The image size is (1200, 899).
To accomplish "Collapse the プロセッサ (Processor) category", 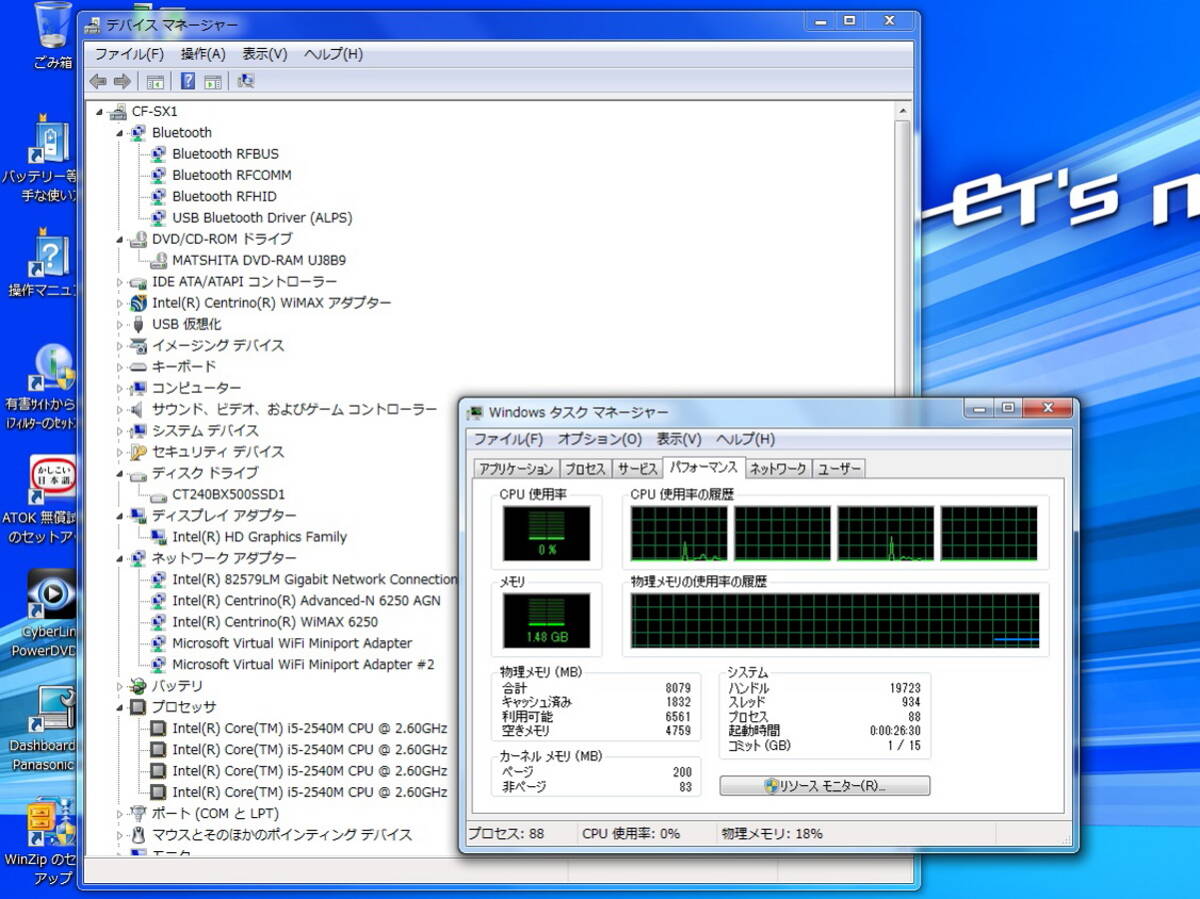I will [121, 707].
